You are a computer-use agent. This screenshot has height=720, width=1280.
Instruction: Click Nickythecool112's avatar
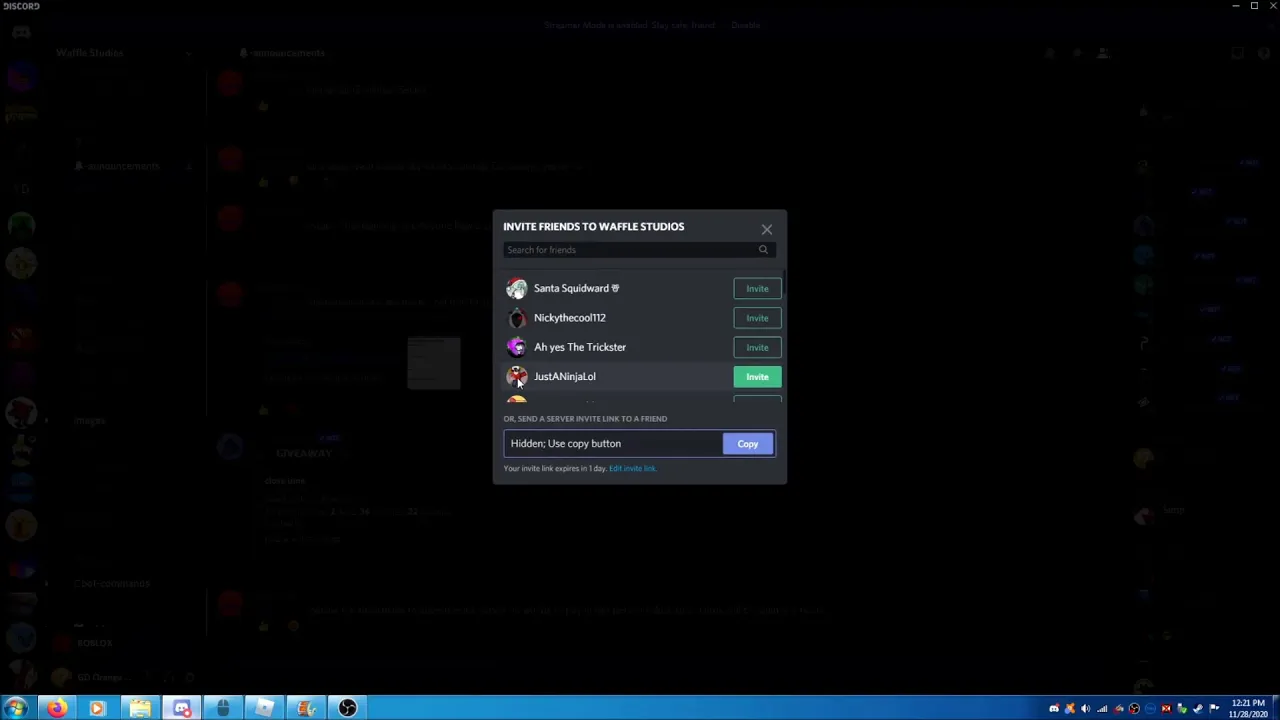(x=516, y=318)
